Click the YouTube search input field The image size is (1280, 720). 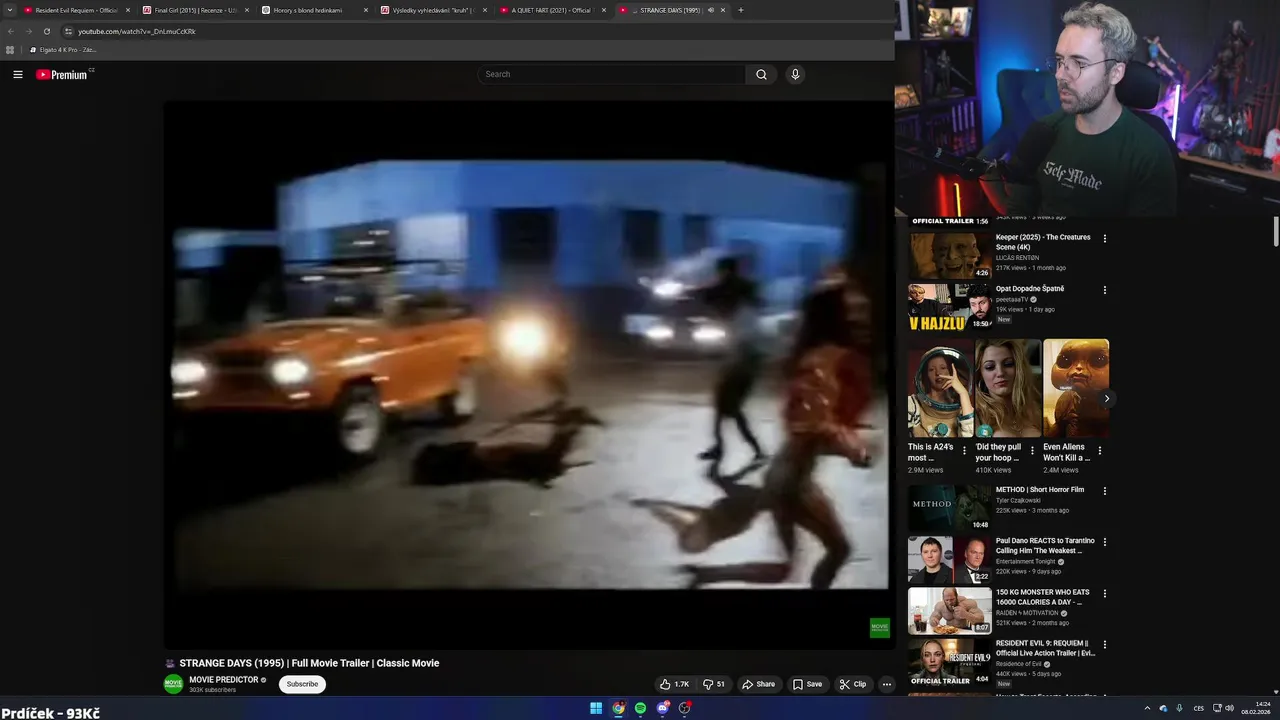tap(612, 74)
